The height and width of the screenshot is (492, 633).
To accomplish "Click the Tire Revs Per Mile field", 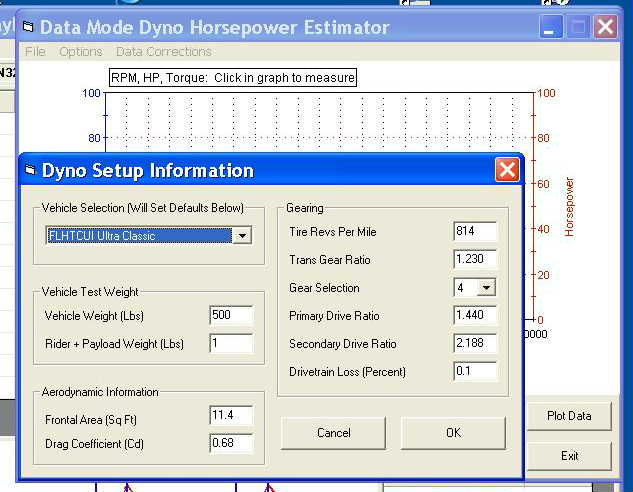I will click(x=474, y=232).
